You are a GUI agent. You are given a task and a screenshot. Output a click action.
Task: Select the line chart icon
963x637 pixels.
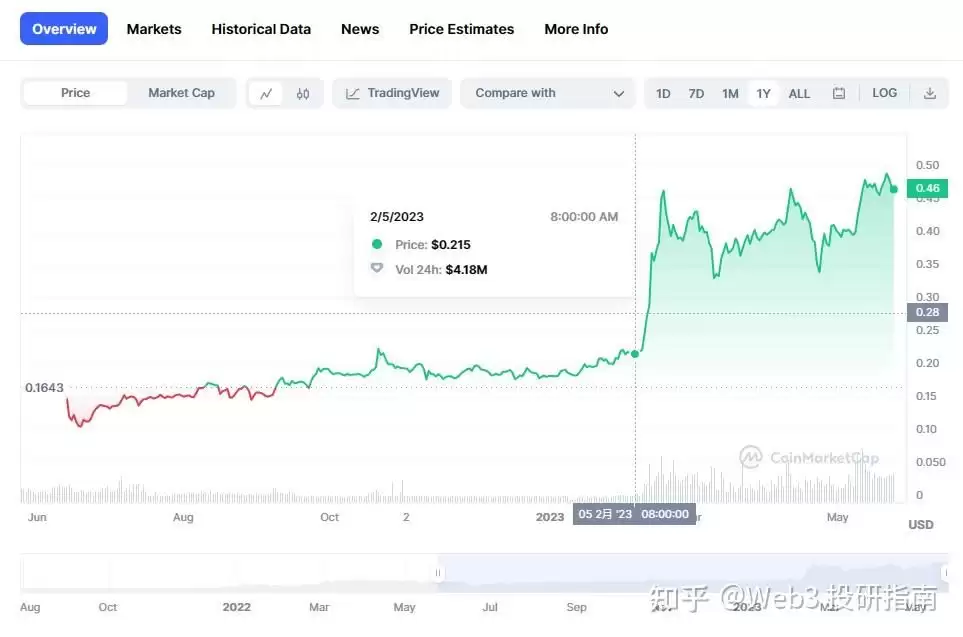pyautogui.click(x=266, y=92)
